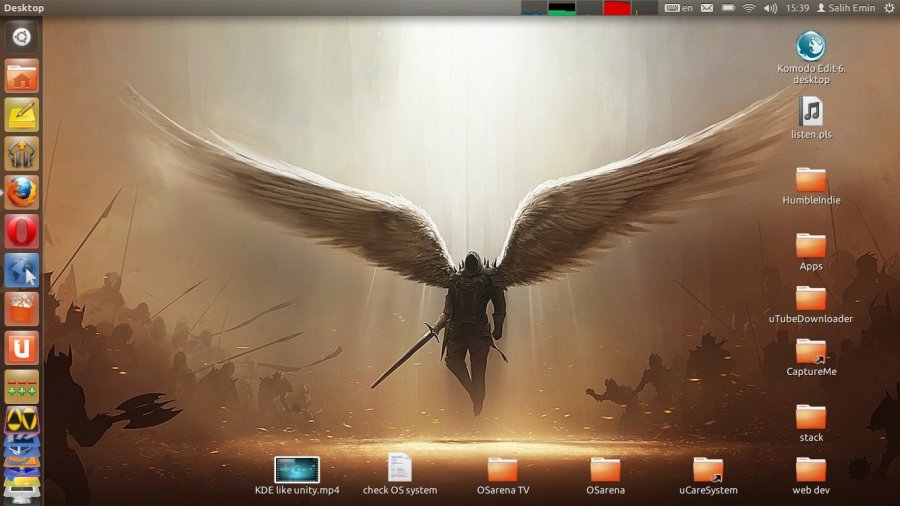The height and width of the screenshot is (506, 900).
Task: Open Ubuntu One from the launcher
Action: click(x=22, y=348)
